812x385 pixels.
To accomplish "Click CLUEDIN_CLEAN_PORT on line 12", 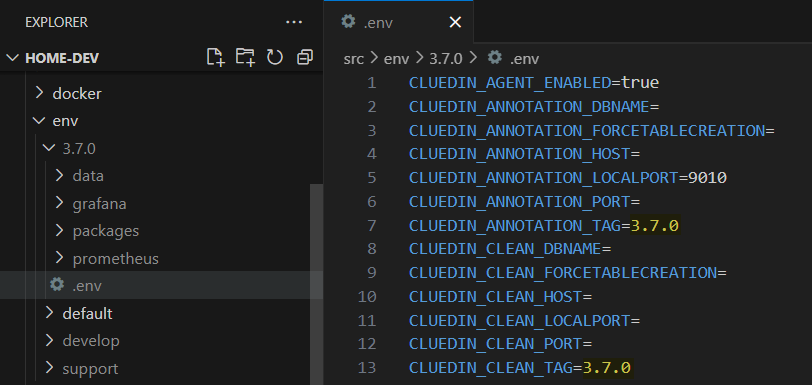I will [496, 344].
